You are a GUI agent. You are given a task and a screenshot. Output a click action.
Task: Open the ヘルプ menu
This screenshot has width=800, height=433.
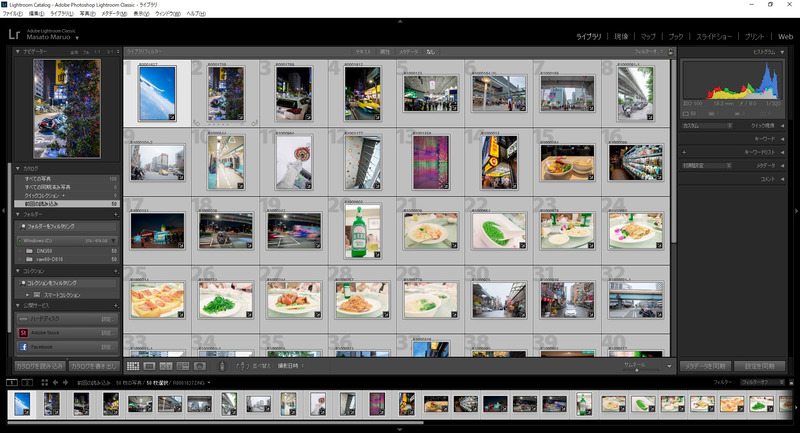[196, 14]
